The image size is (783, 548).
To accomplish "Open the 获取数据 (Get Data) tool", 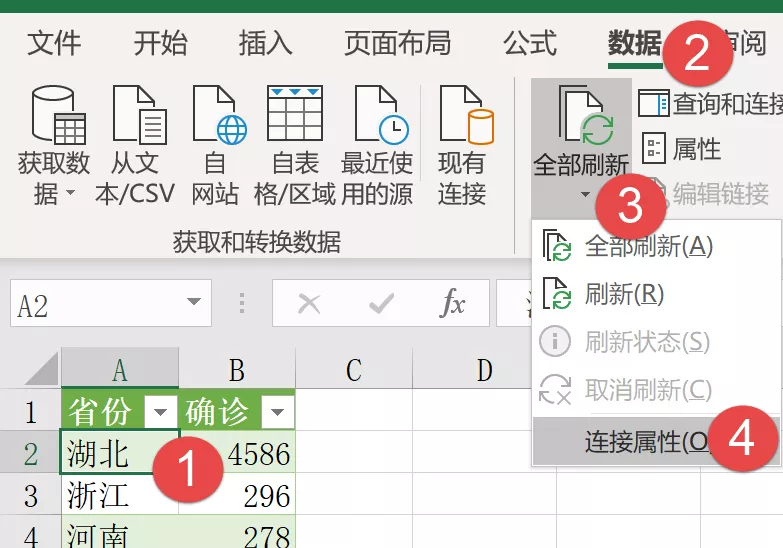I will 54,146.
